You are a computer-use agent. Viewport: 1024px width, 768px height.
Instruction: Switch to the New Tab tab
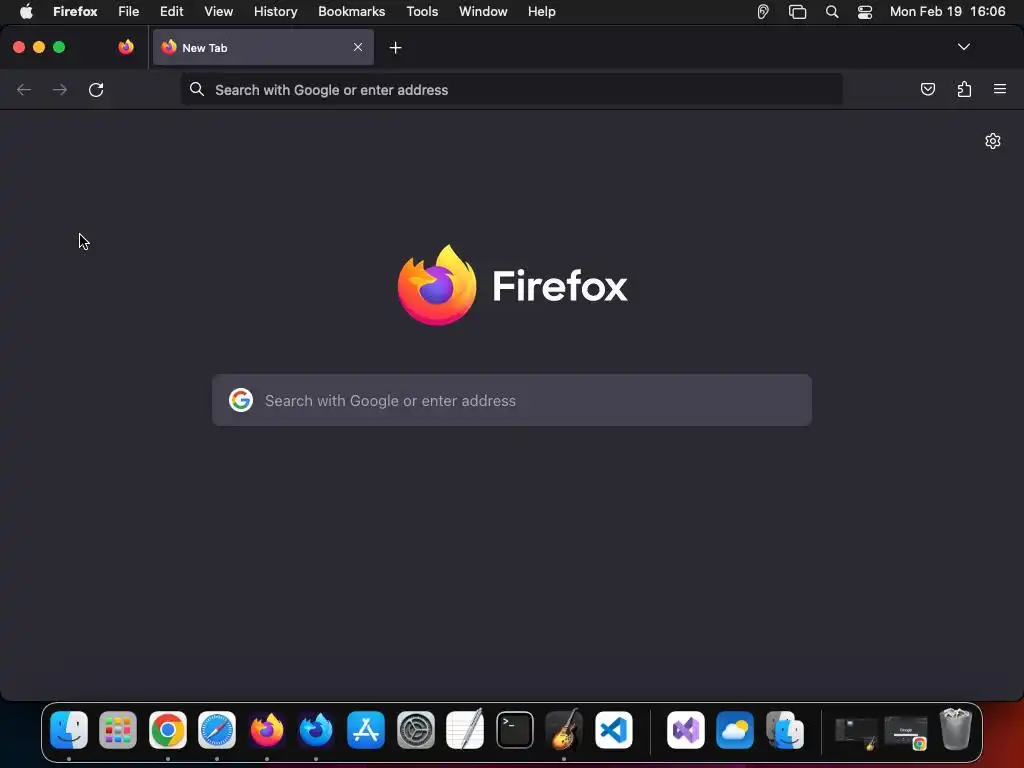click(x=263, y=47)
